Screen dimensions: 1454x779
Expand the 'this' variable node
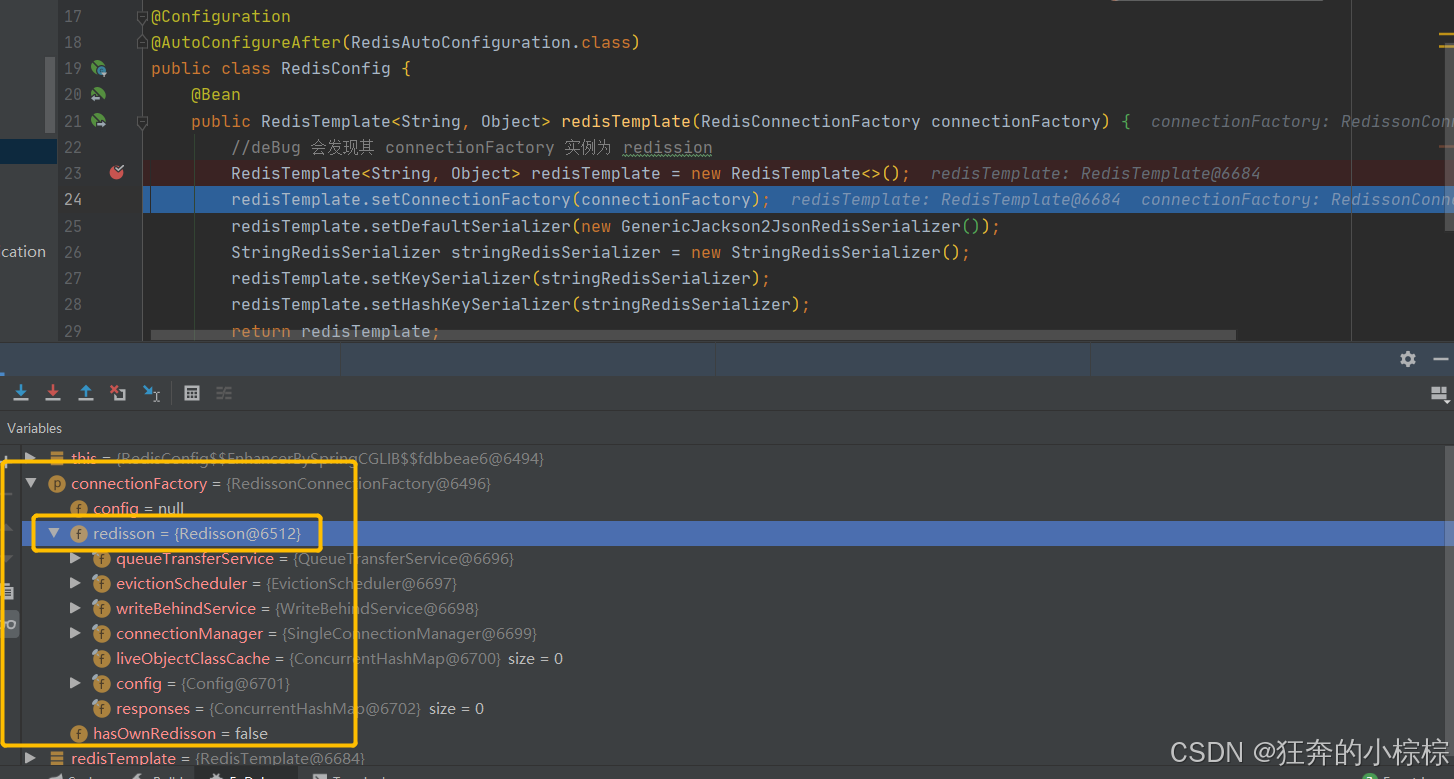coord(31,458)
